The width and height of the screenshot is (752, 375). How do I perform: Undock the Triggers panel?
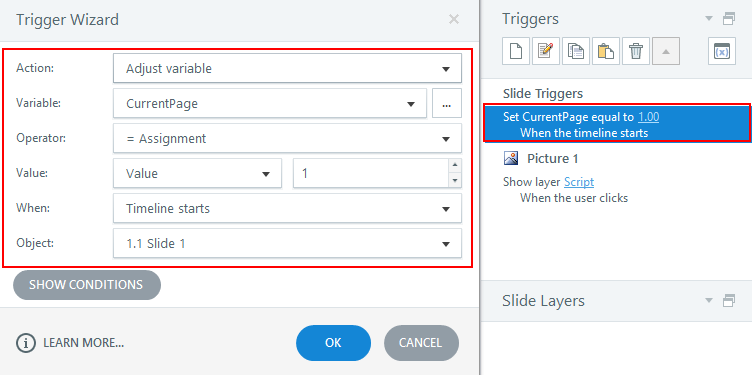728,19
